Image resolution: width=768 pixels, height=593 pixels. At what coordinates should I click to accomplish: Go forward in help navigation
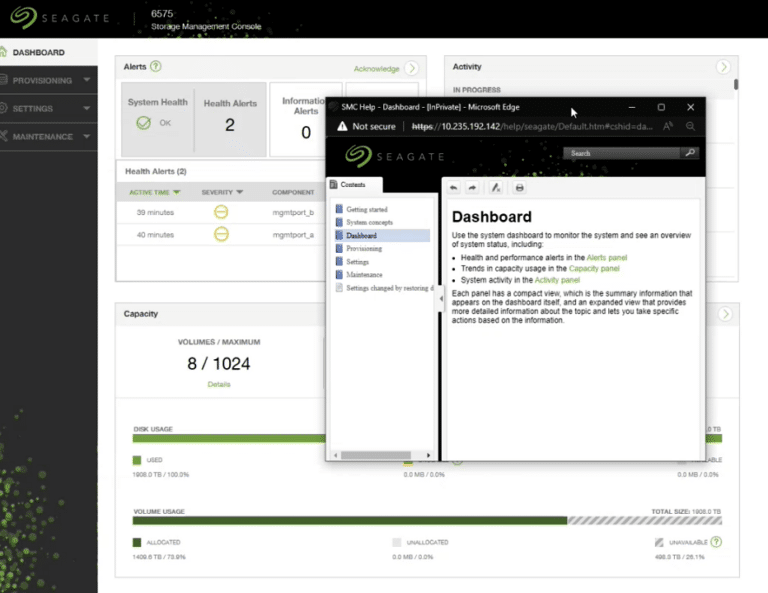[x=472, y=188]
